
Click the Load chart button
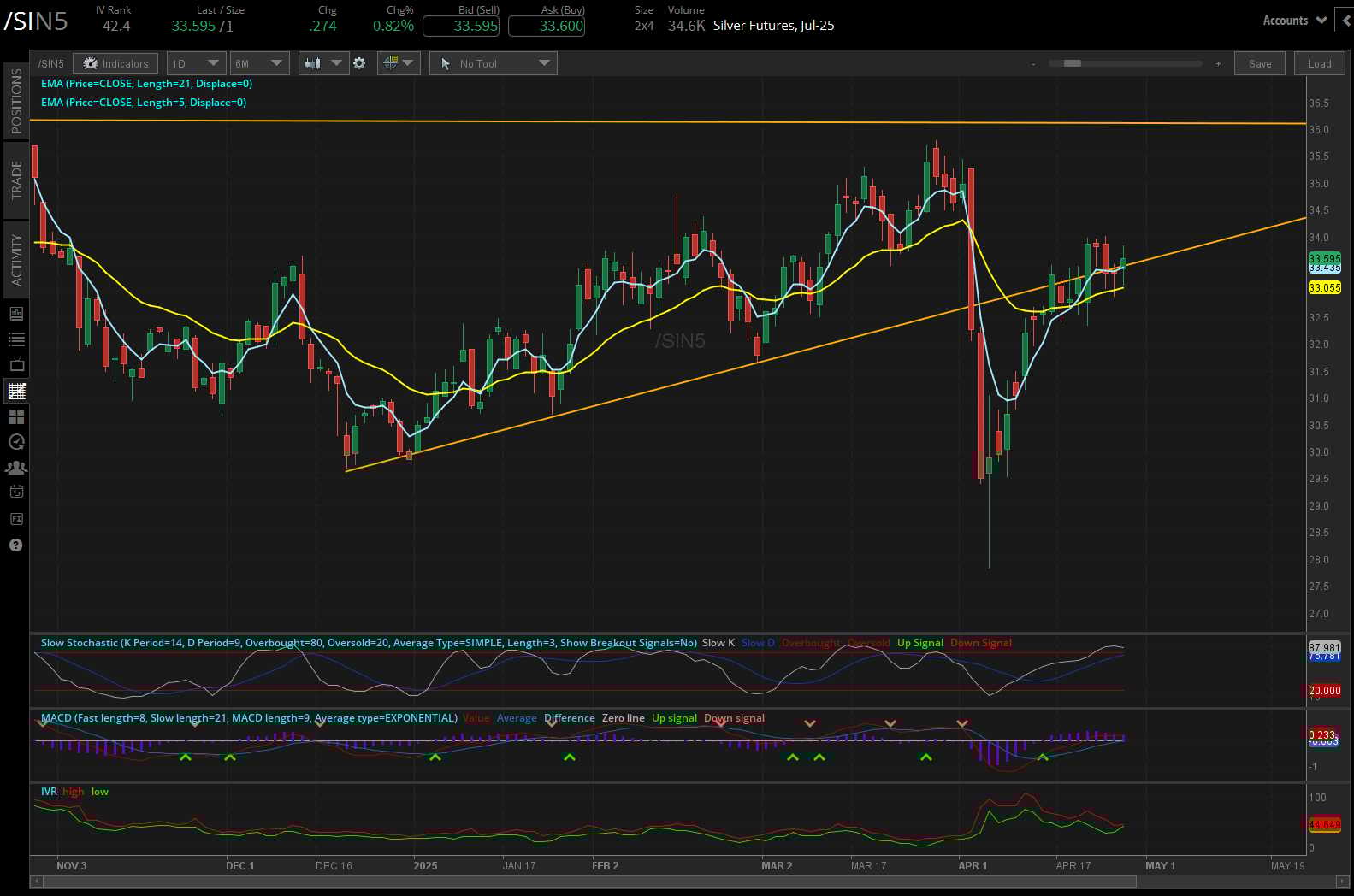(x=1319, y=63)
